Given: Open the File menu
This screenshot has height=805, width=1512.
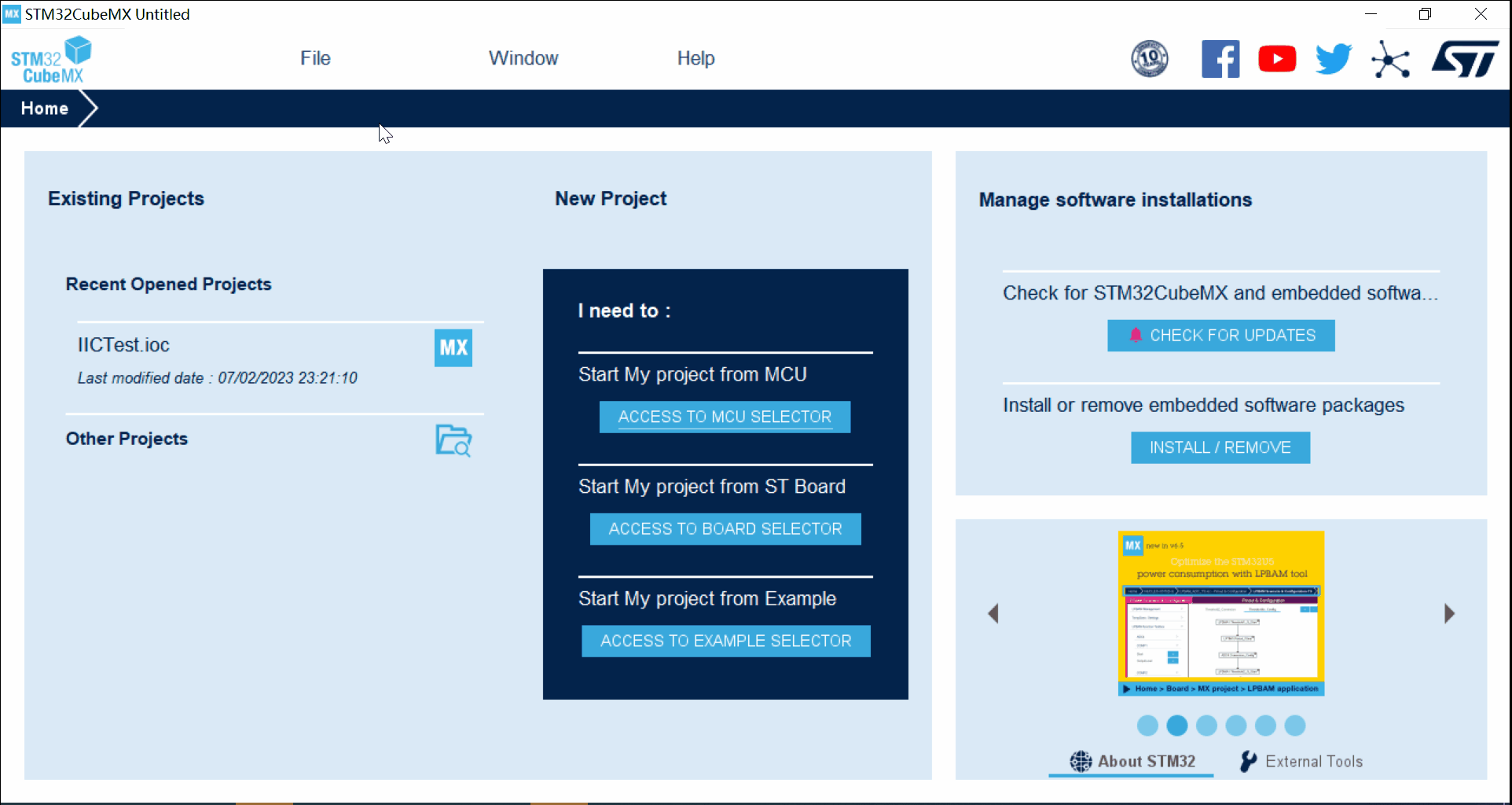Looking at the screenshot, I should pyautogui.click(x=315, y=58).
